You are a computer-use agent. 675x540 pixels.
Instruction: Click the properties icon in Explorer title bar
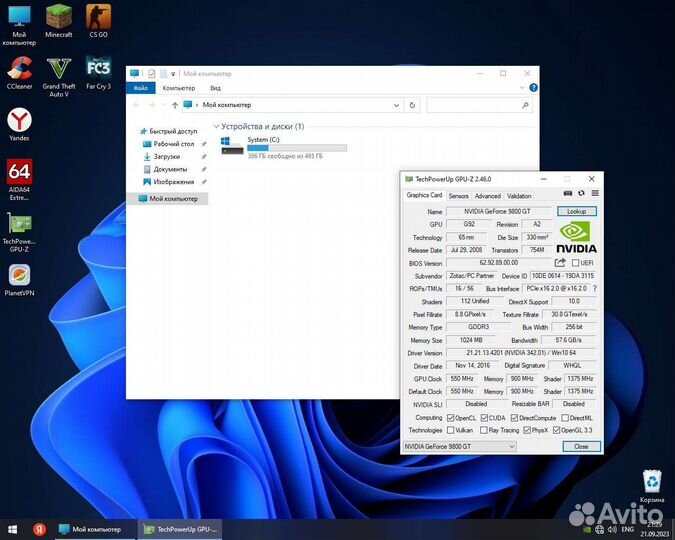pos(152,74)
